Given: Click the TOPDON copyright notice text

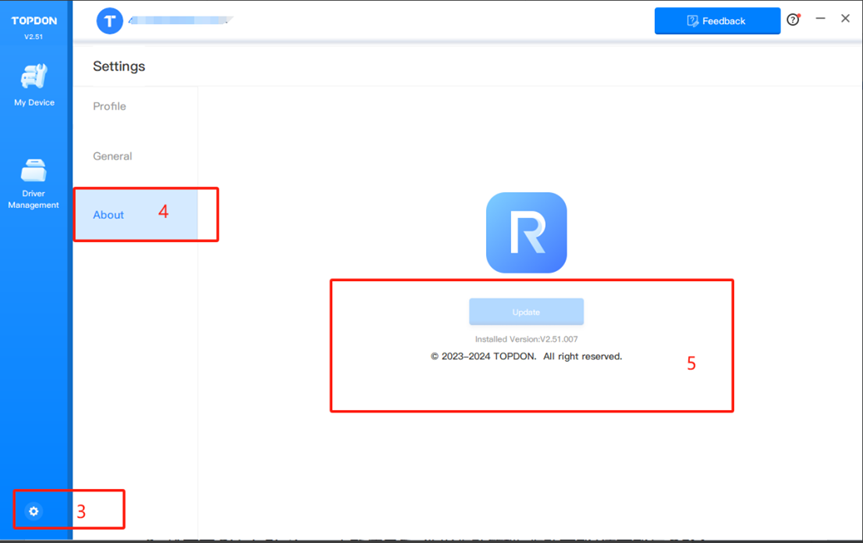Looking at the screenshot, I should click(526, 357).
